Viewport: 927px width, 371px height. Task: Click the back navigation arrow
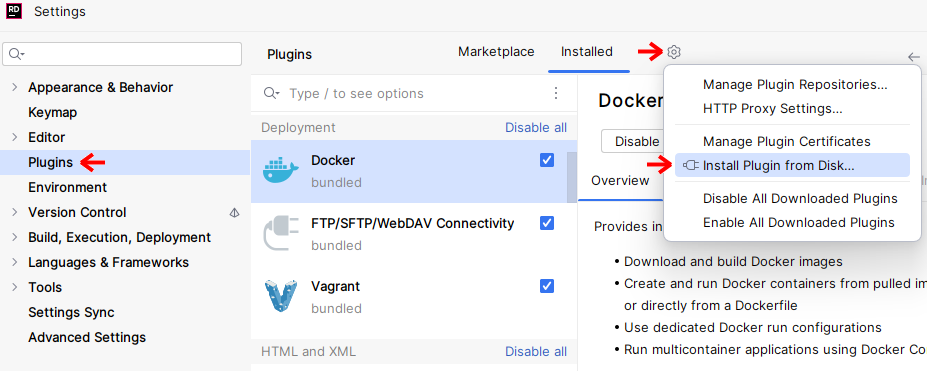914,57
